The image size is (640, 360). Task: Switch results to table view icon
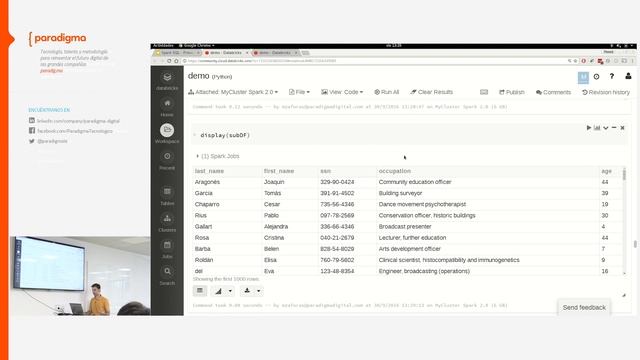[x=200, y=291]
